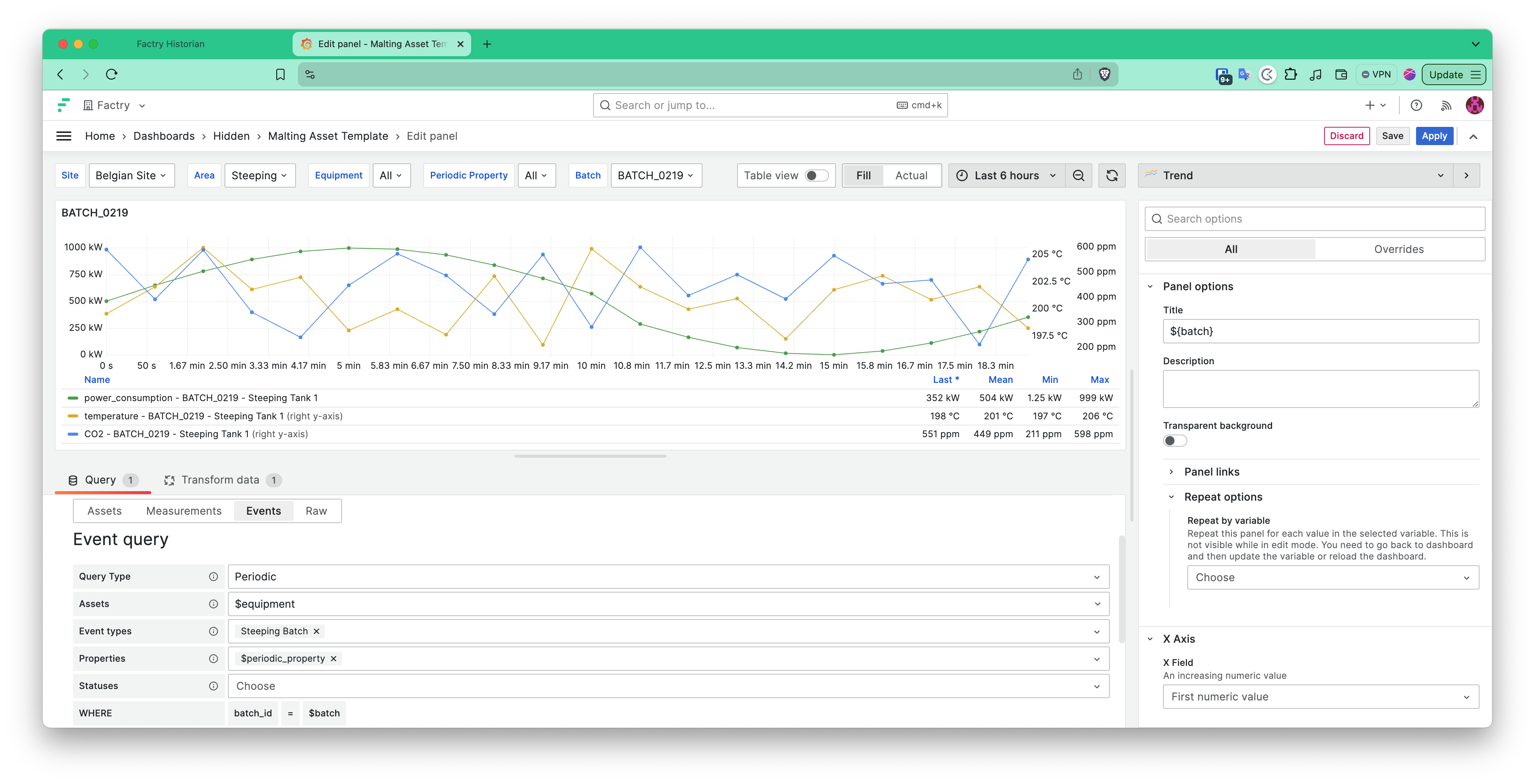The width and height of the screenshot is (1535, 784).
Task: Switch to the Assets query tab
Action: pyautogui.click(x=104, y=511)
